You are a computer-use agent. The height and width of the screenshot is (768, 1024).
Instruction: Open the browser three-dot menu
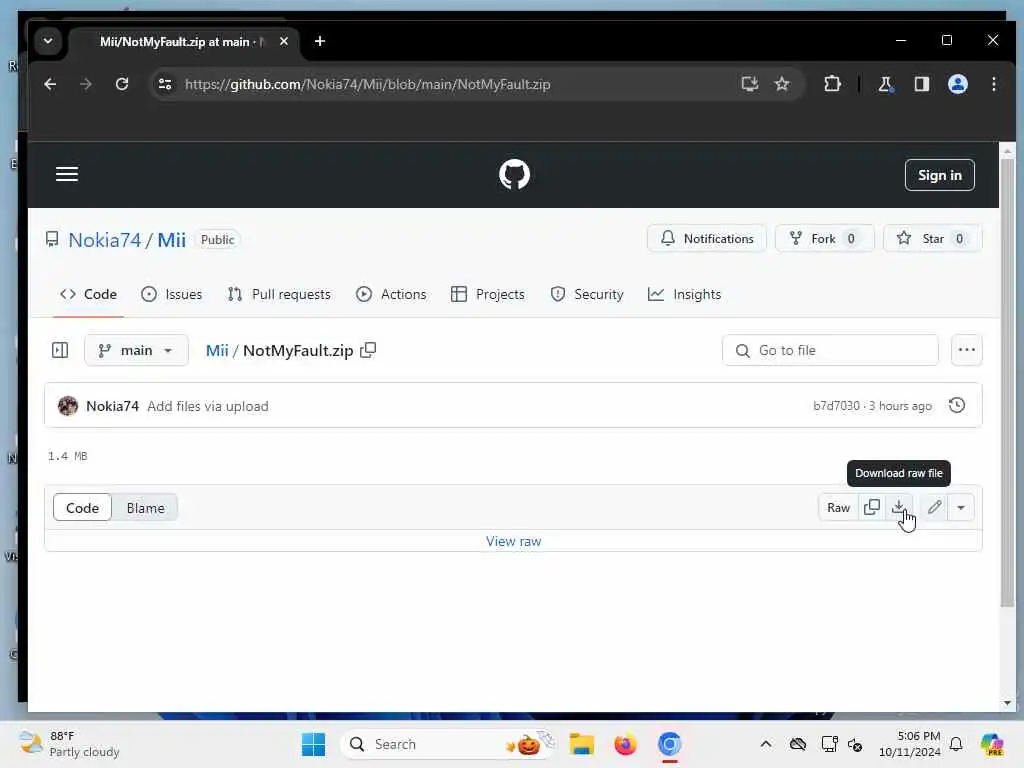993,84
